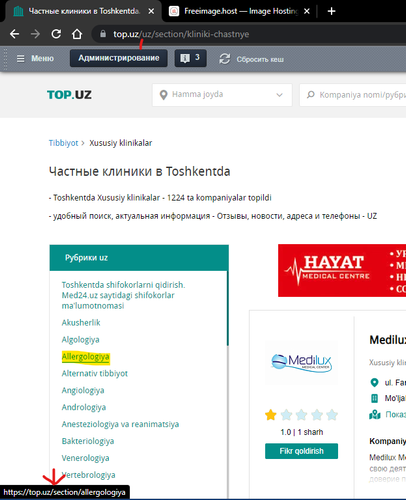The width and height of the screenshot is (406, 500).
Task: Click the HAYAT Medical Centre banner
Action: coord(342,270)
